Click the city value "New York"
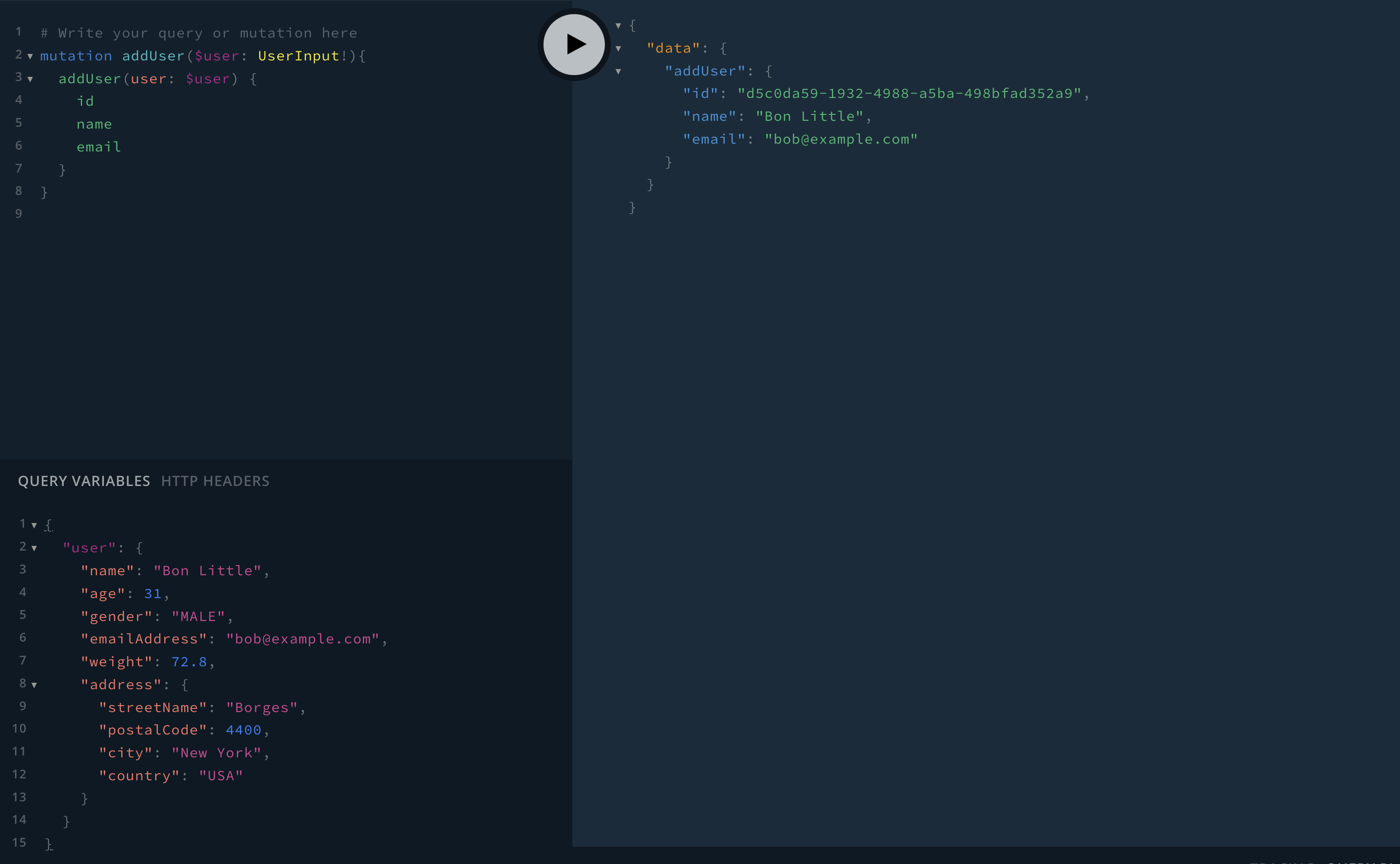The image size is (1400, 864). (x=216, y=753)
